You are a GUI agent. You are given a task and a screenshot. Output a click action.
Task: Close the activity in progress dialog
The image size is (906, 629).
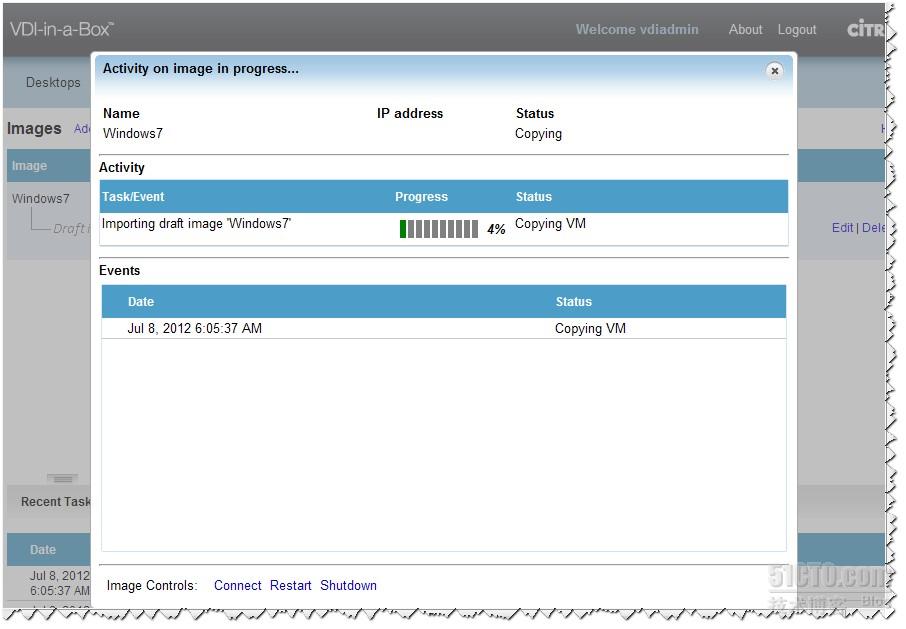pyautogui.click(x=774, y=70)
